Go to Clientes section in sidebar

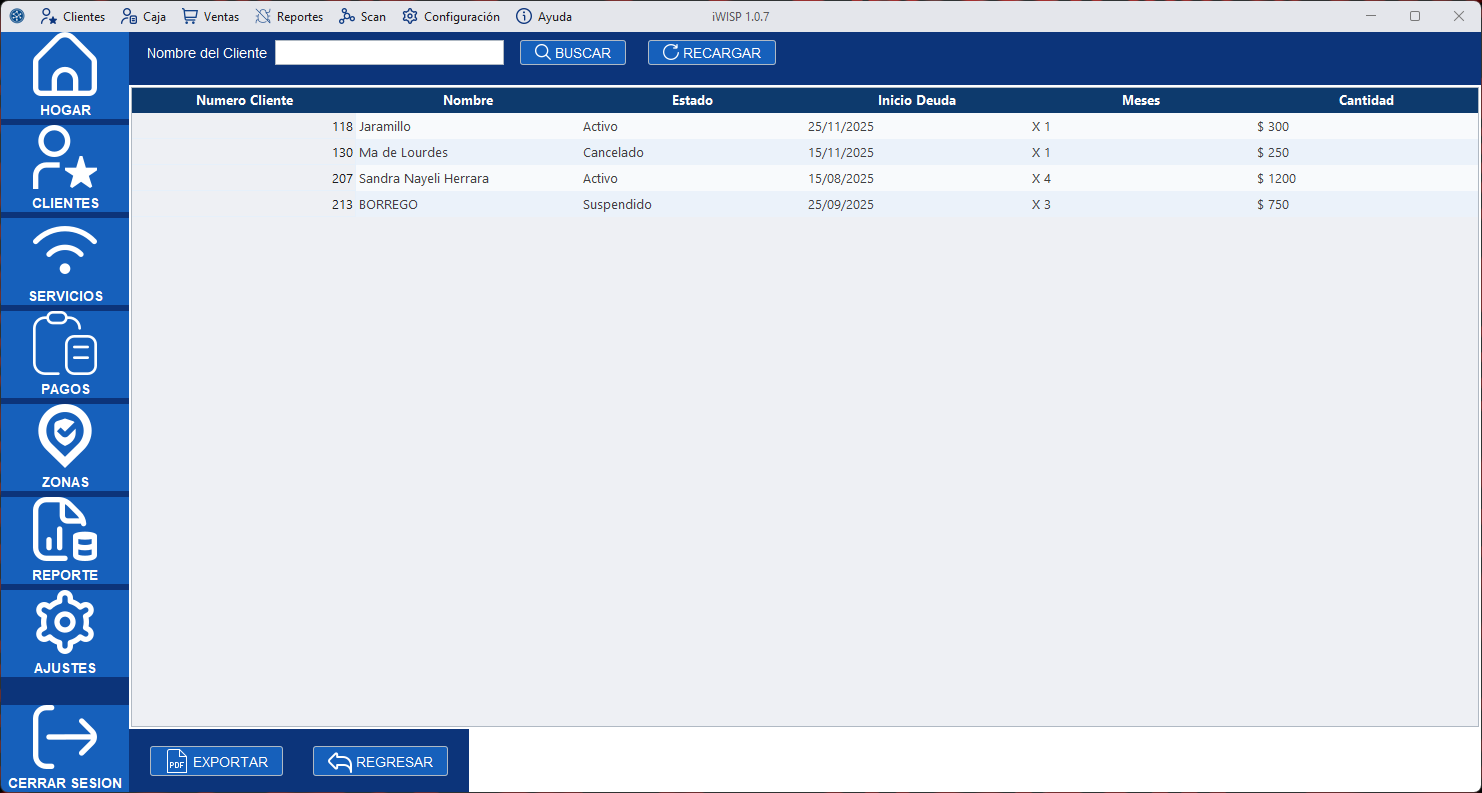tap(65, 168)
